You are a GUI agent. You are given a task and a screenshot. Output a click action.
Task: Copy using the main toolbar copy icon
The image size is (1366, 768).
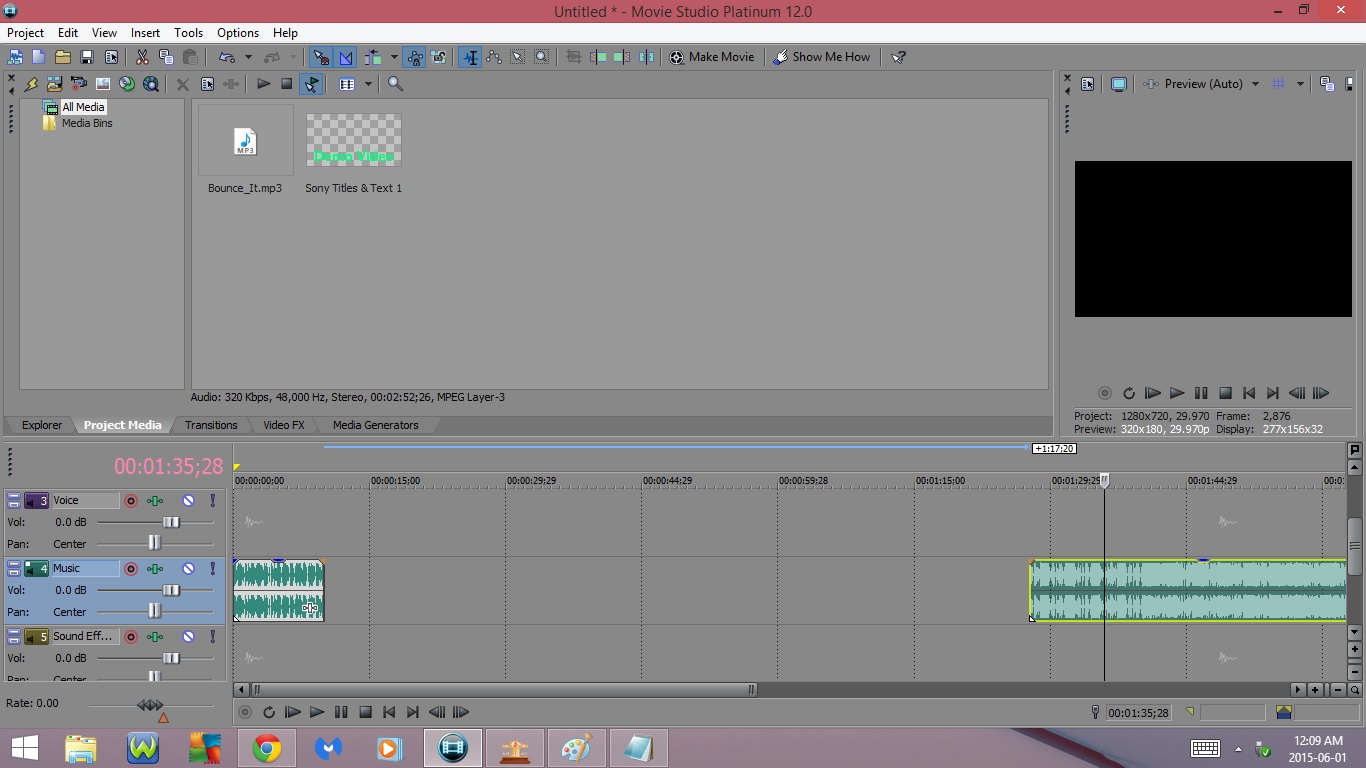pos(166,57)
